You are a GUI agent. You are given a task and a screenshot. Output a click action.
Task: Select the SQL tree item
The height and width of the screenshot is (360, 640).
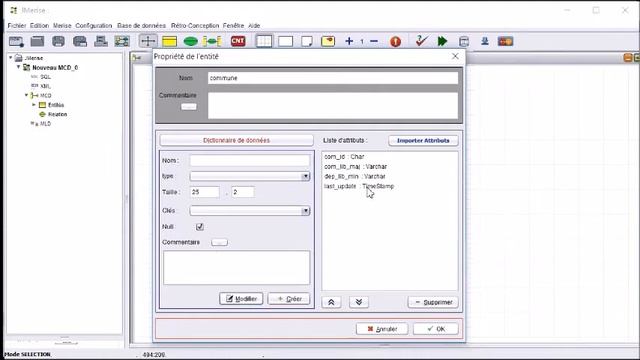[45, 77]
